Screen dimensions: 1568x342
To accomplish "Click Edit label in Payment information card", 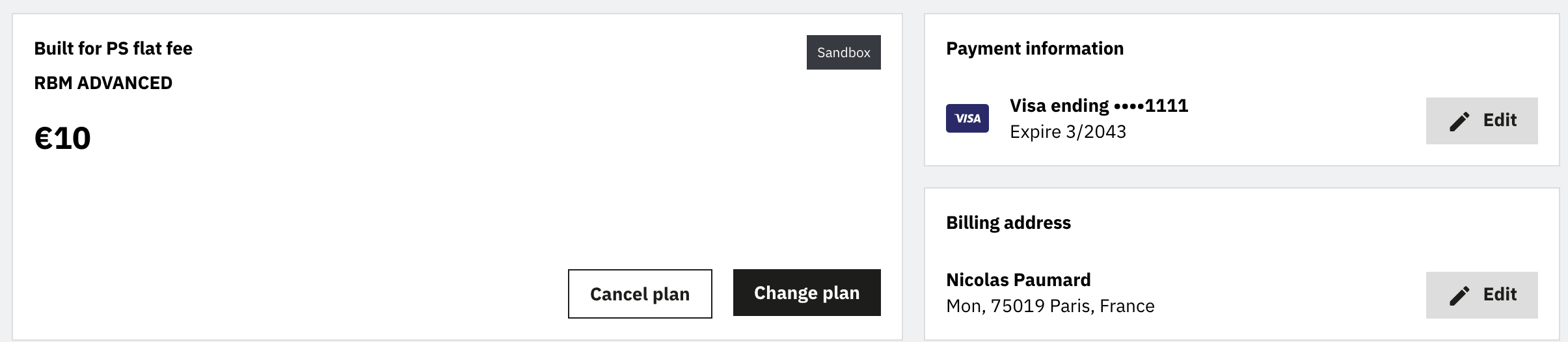I will [x=1500, y=120].
